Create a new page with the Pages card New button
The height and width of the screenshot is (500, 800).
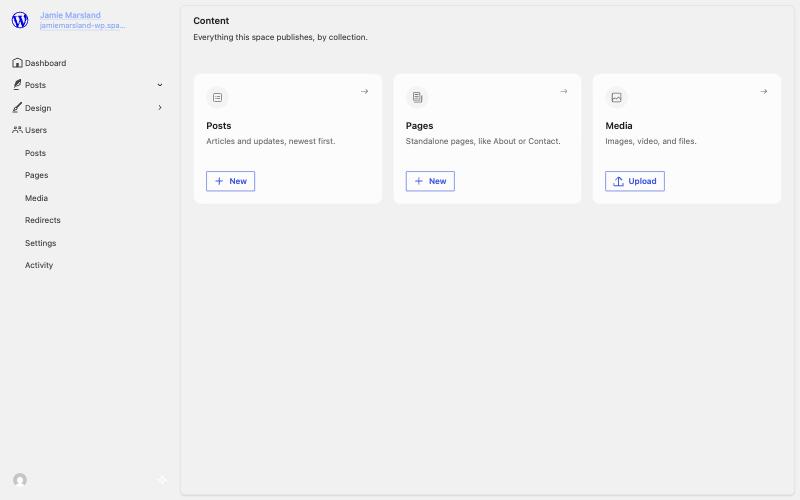click(x=430, y=181)
